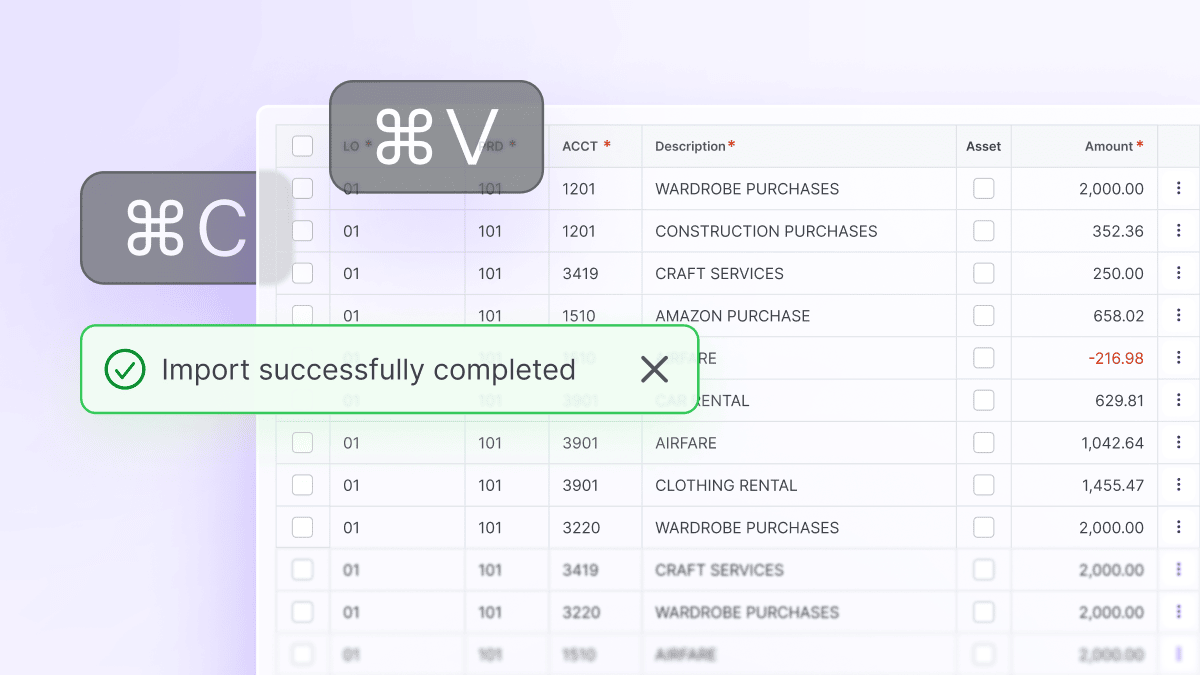Image resolution: width=1200 pixels, height=675 pixels.
Task: Open row menu for CRAFT SERVICES 2,000.00
Action: [1179, 570]
